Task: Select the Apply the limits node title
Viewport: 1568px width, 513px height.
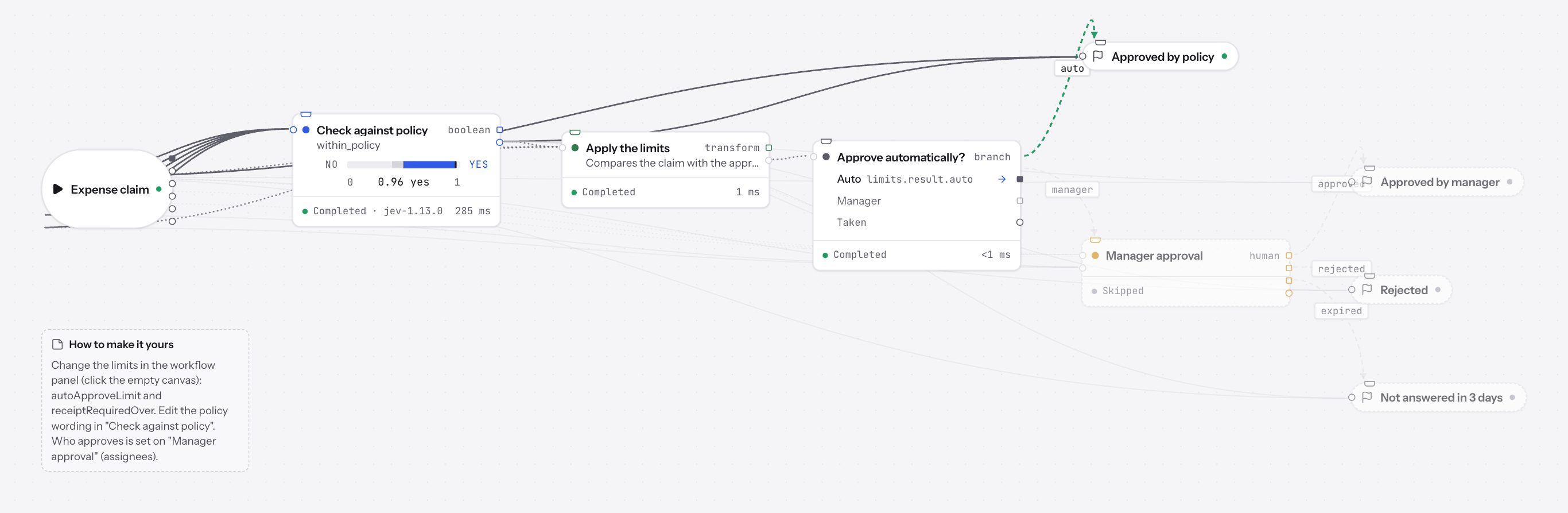Action: tap(627, 148)
